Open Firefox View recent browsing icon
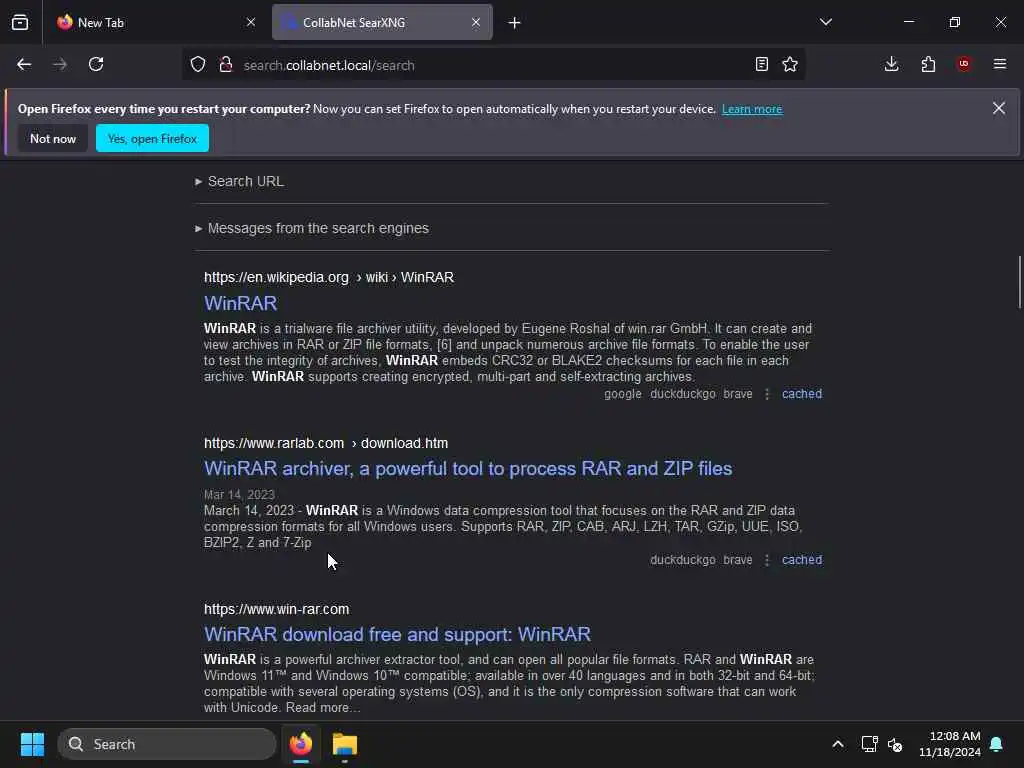 point(20,22)
